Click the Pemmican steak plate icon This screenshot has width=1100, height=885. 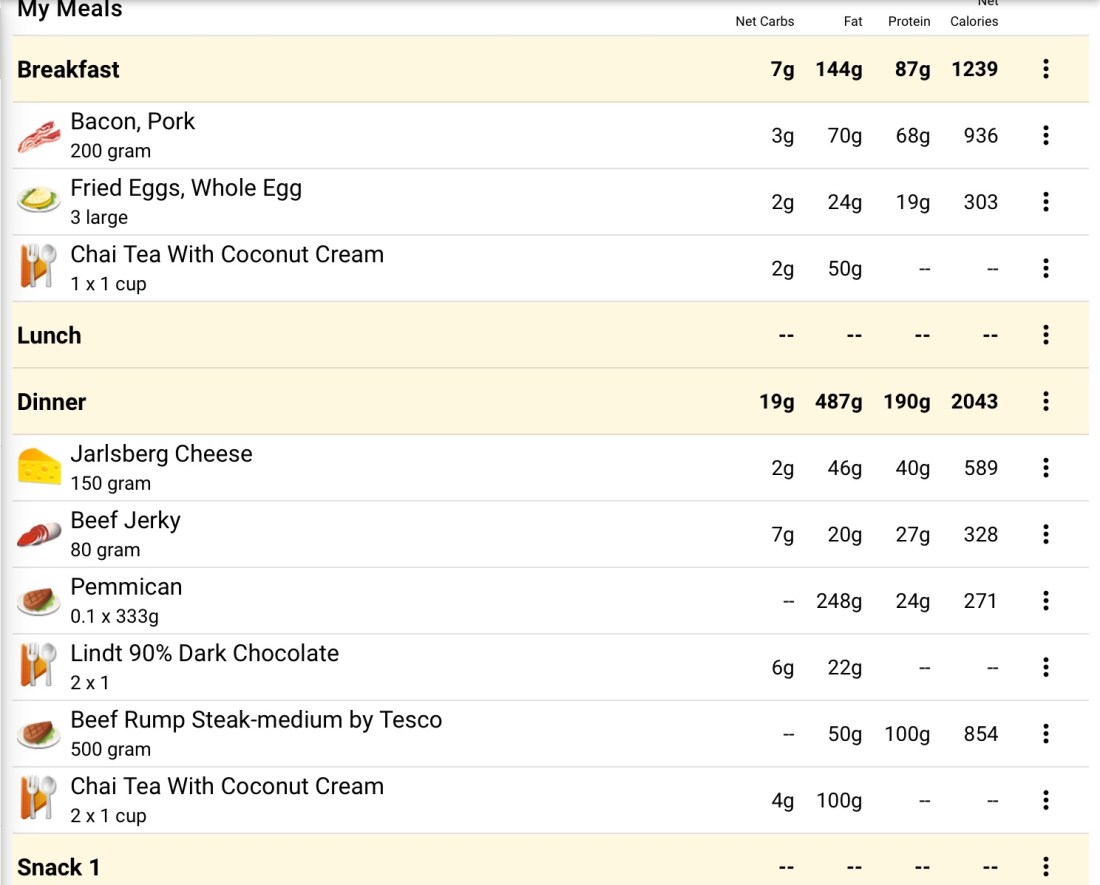pos(39,600)
